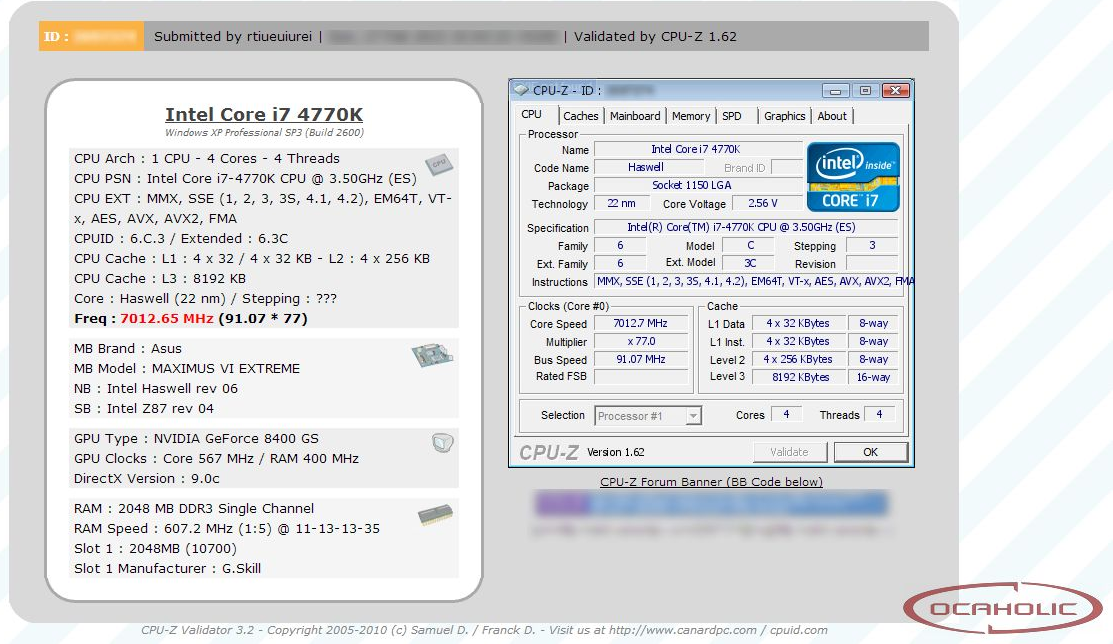
Task: Click the Threads value field
Action: tap(879, 414)
